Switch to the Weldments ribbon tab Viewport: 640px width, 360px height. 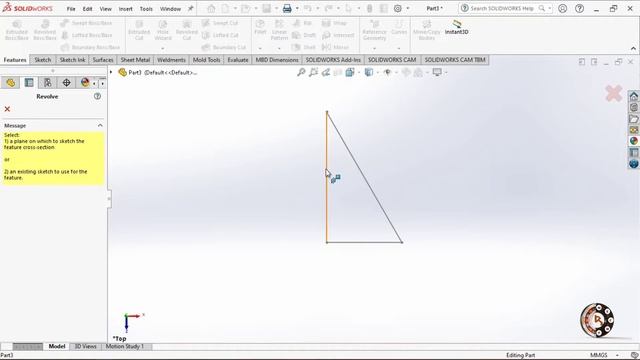pyautogui.click(x=171, y=60)
